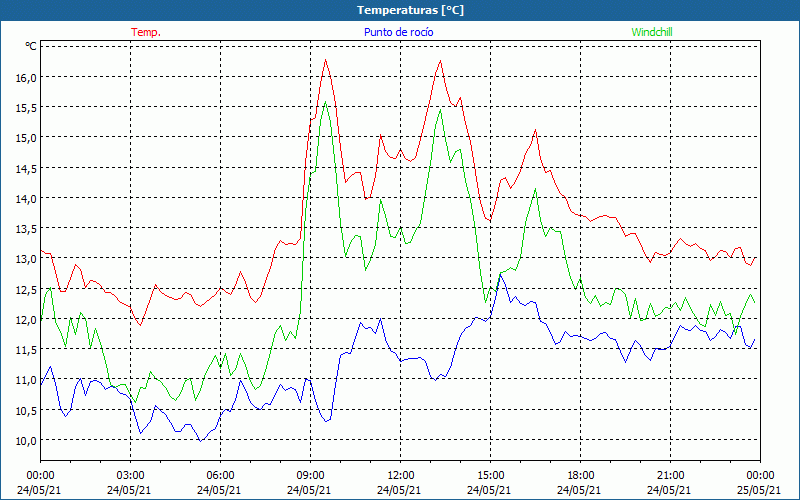This screenshot has height=500, width=800.
Task: Click the 15,5 value on the y-axis
Action: coord(26,108)
